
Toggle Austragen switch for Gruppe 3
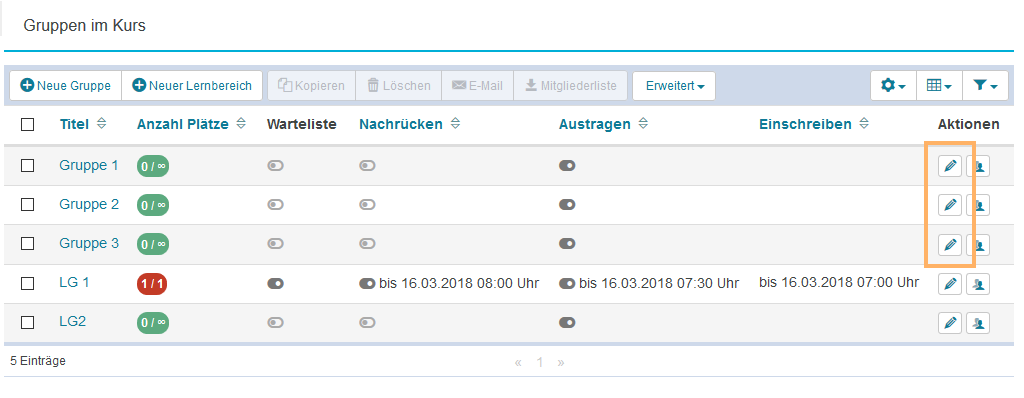pyautogui.click(x=567, y=244)
